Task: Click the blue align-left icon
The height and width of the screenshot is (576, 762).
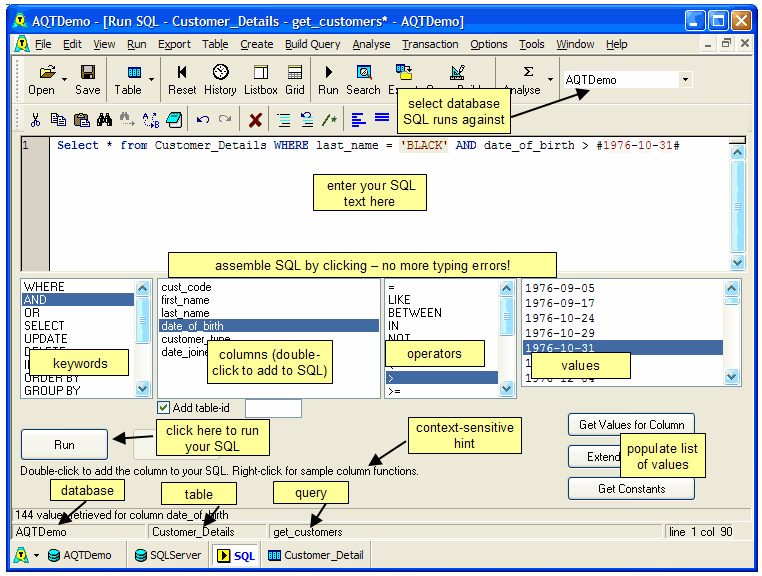Action: (x=358, y=120)
